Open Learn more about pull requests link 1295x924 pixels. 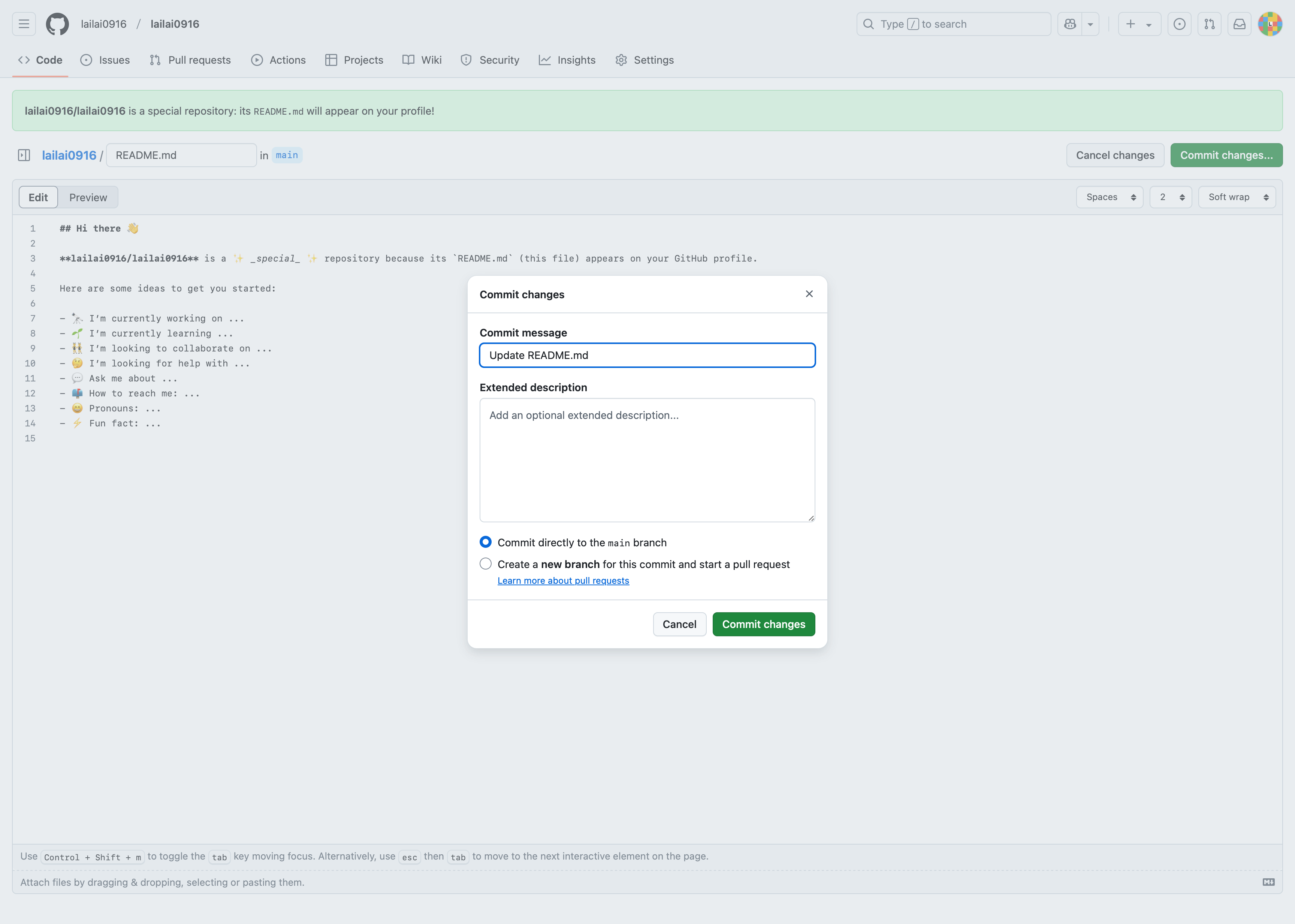point(563,580)
